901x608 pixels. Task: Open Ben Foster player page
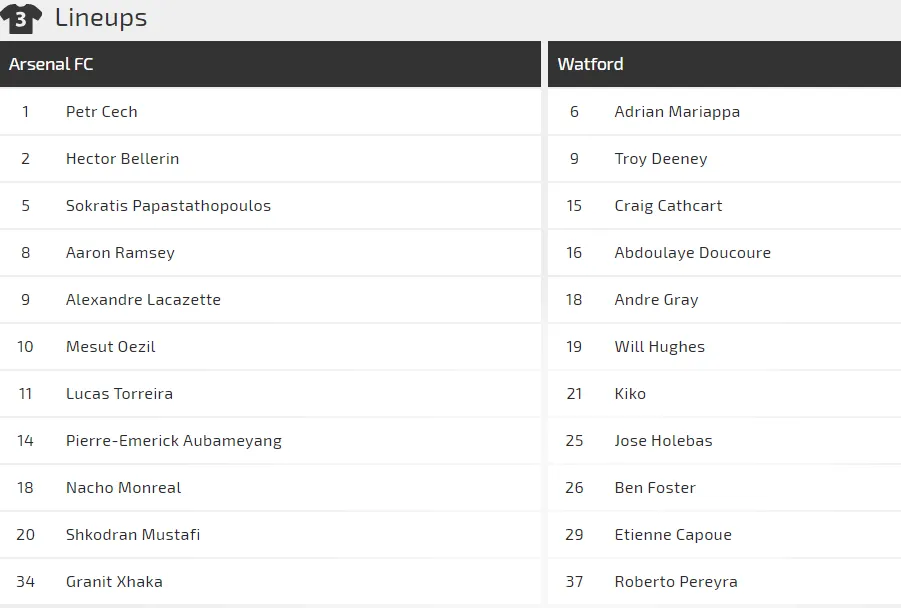tap(654, 488)
